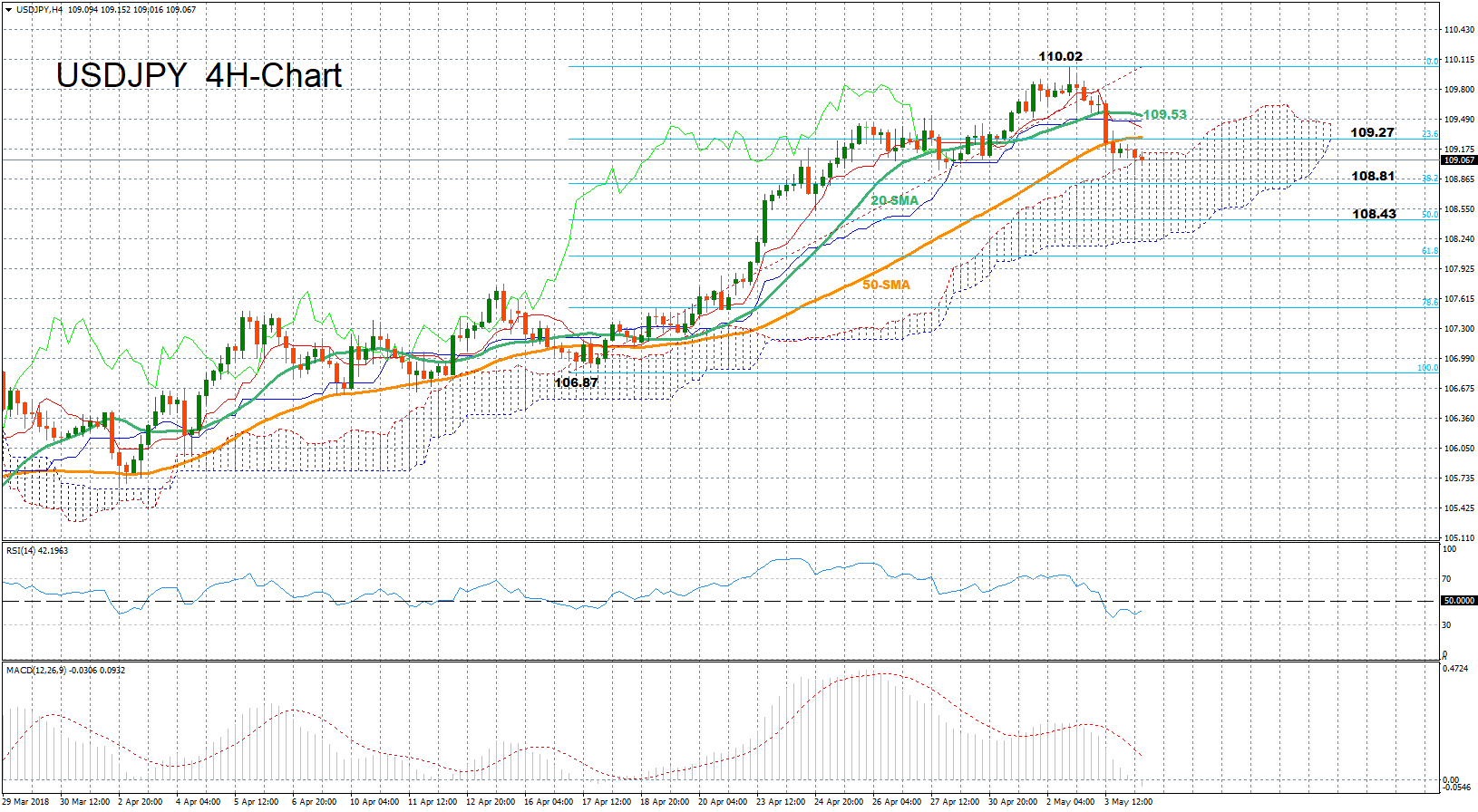Click the MACD(12,26,9) indicator label
1478x812 pixels.
65,670
